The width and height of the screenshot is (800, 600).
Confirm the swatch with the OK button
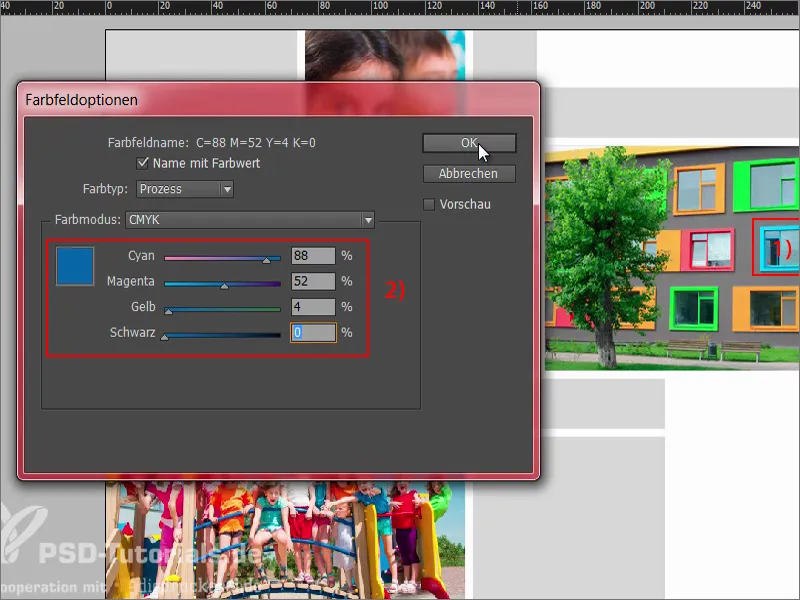[x=469, y=143]
